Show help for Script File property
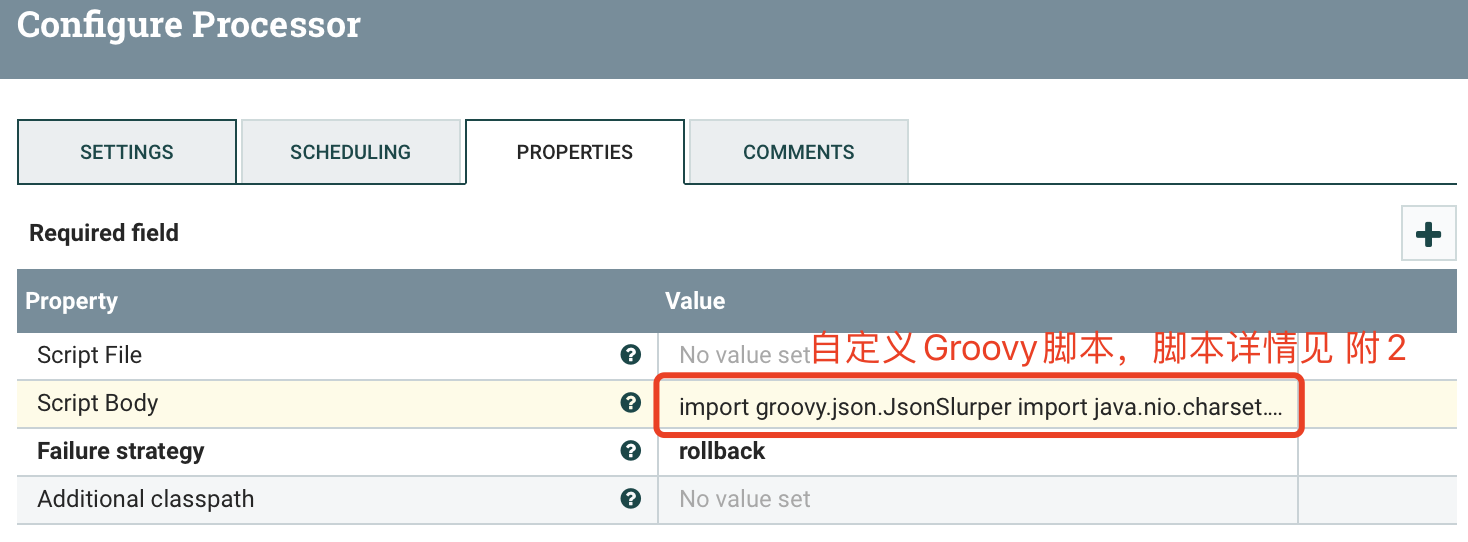The image size is (1468, 542). [630, 355]
